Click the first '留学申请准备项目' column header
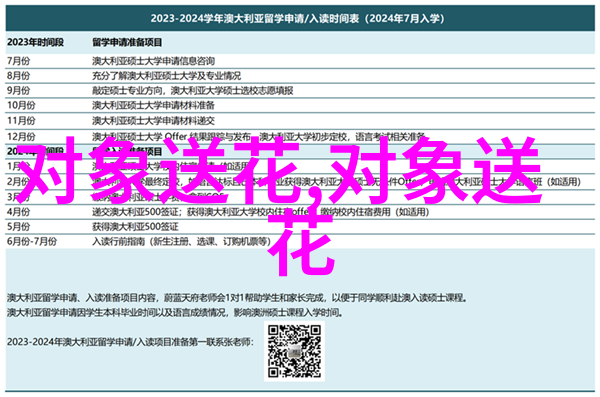 pos(127,42)
